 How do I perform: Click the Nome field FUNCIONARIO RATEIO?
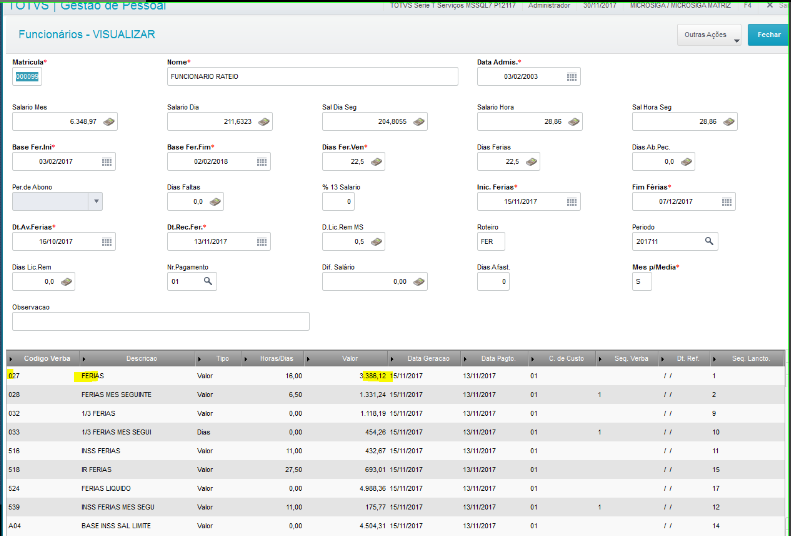(x=312, y=77)
